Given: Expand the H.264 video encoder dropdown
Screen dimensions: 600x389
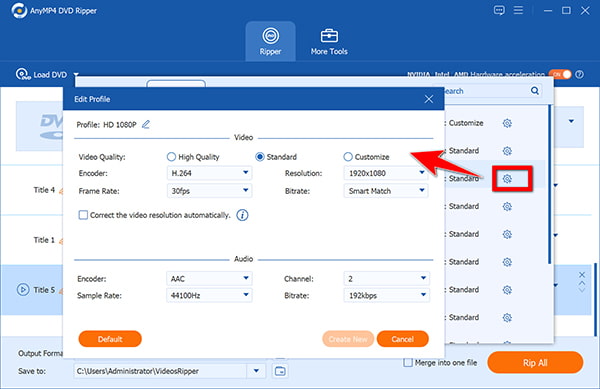Looking at the screenshot, I should [209, 173].
